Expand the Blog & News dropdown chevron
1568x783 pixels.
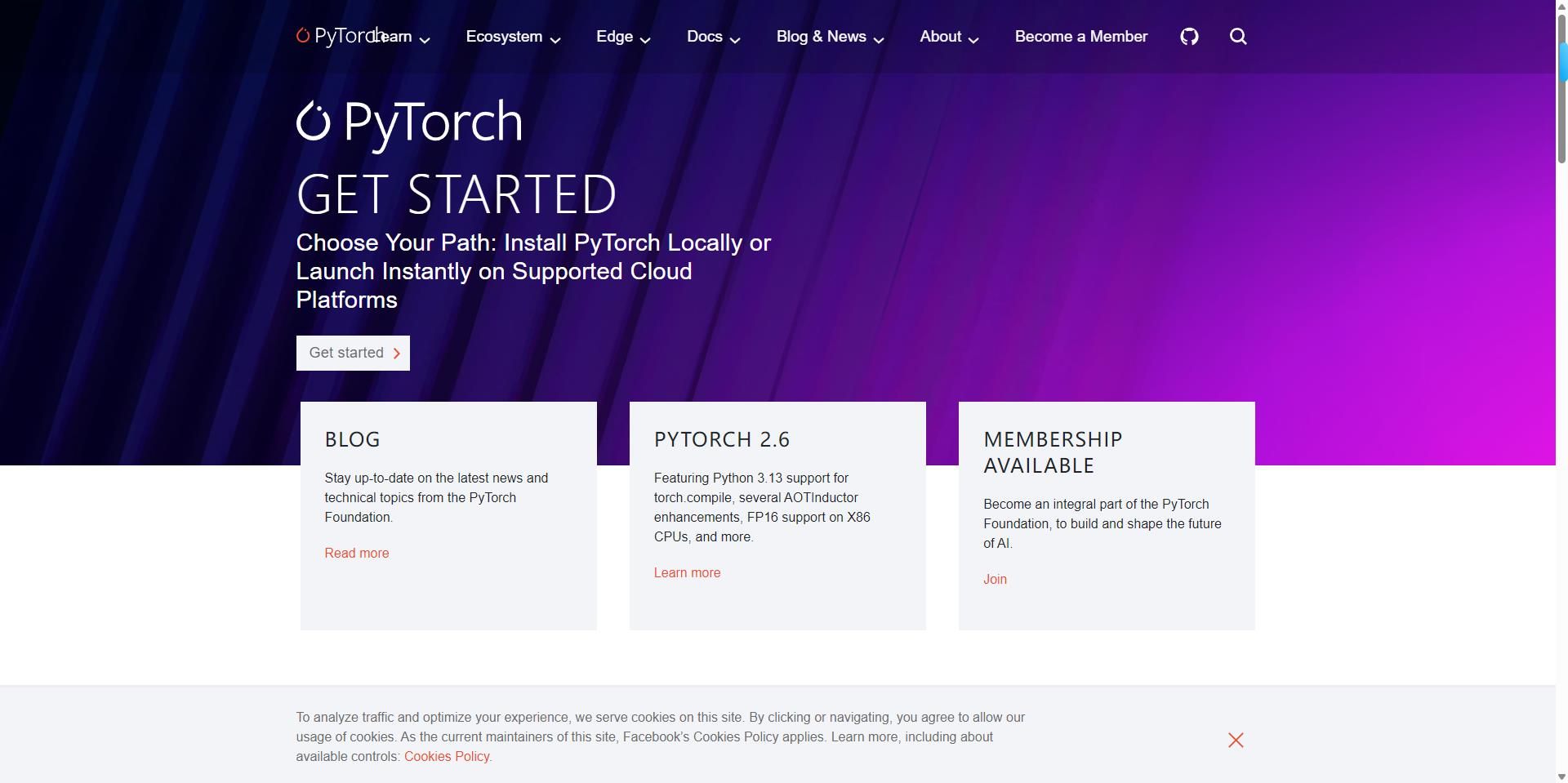click(x=879, y=39)
